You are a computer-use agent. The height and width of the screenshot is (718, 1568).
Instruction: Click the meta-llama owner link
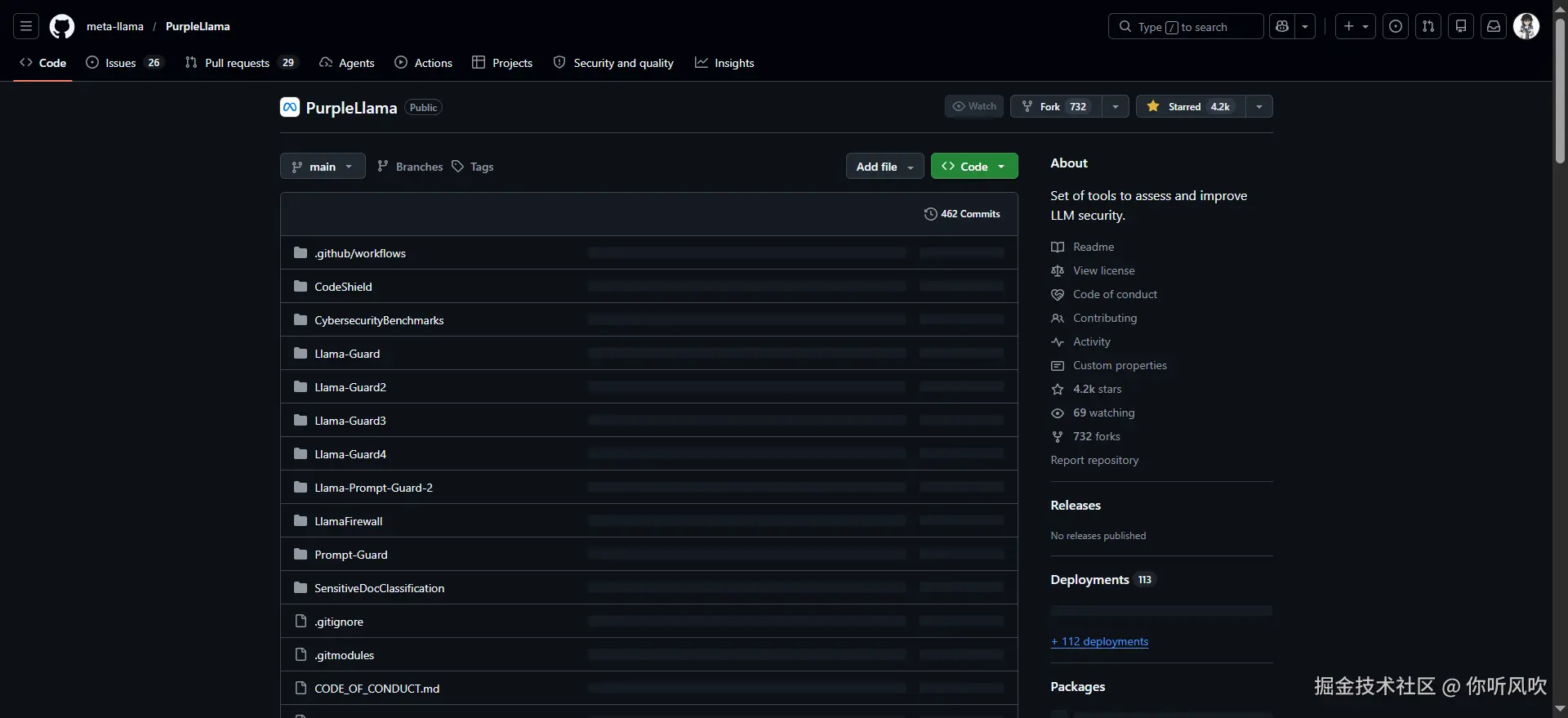115,26
